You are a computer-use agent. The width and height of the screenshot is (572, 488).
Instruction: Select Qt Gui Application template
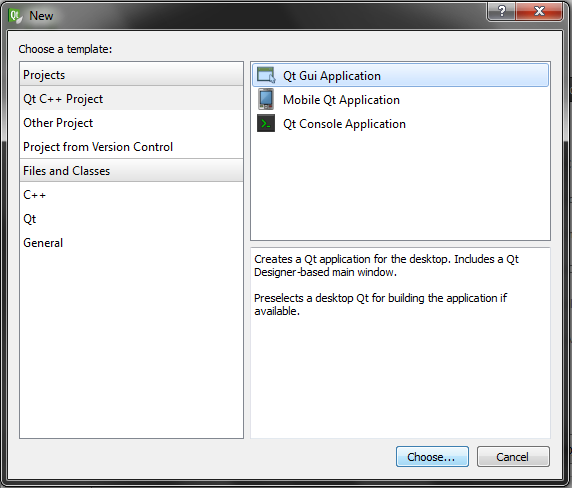coord(400,75)
